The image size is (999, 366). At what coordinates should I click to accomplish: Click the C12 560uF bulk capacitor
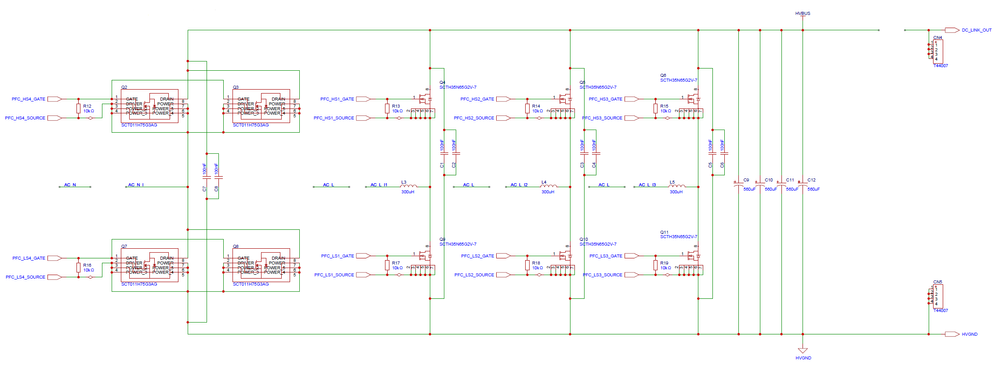803,183
